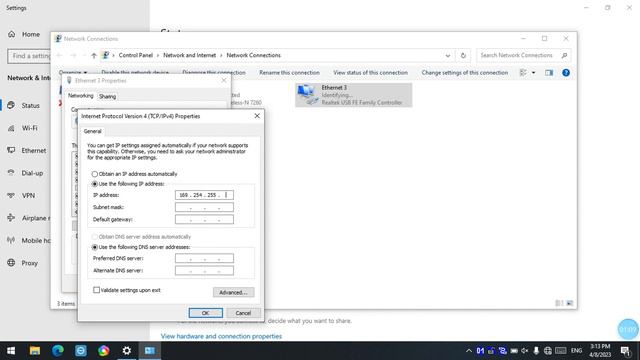Open the notification center icon

click(x=625, y=351)
